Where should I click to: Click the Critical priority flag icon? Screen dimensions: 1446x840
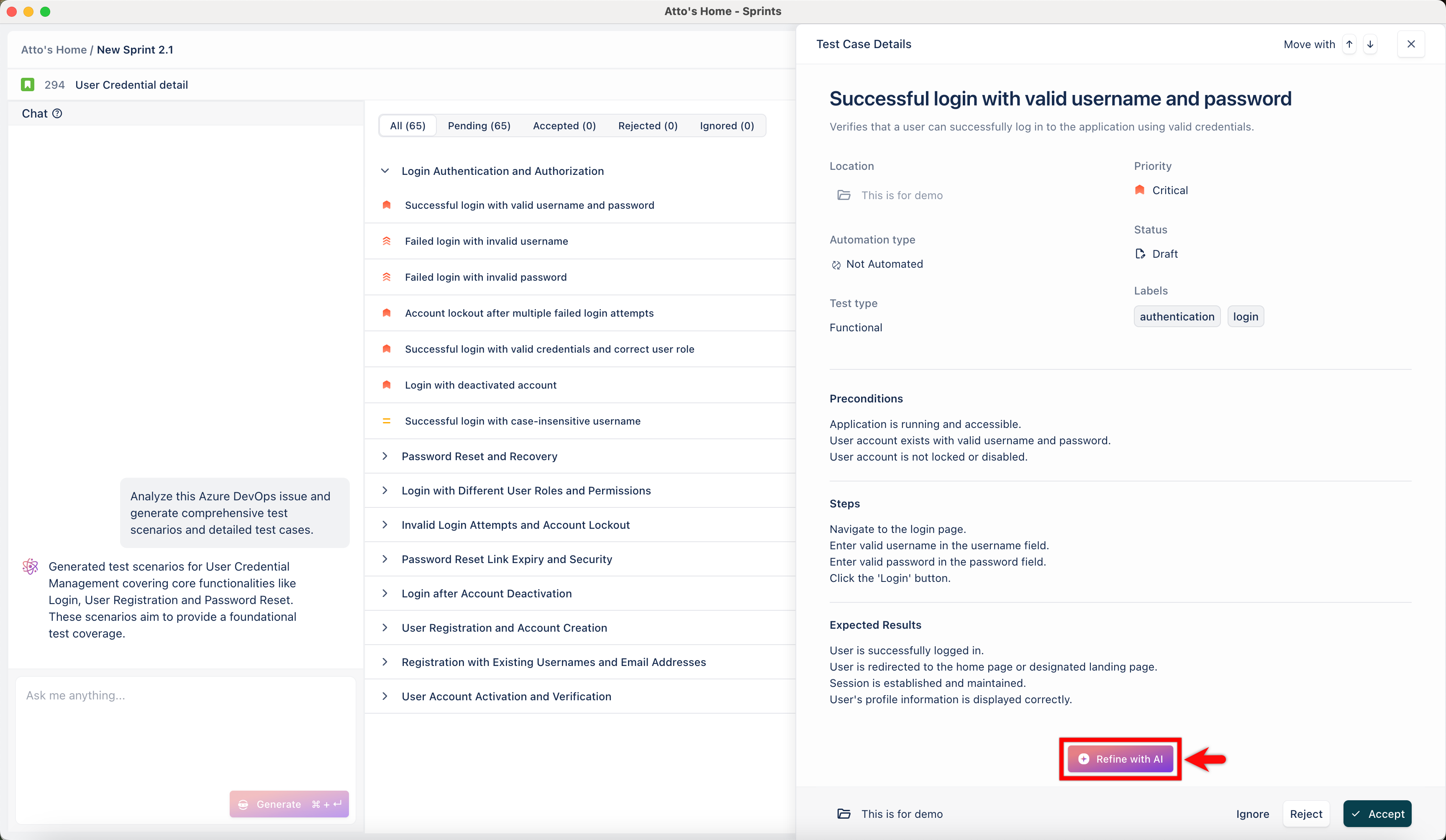point(1140,190)
